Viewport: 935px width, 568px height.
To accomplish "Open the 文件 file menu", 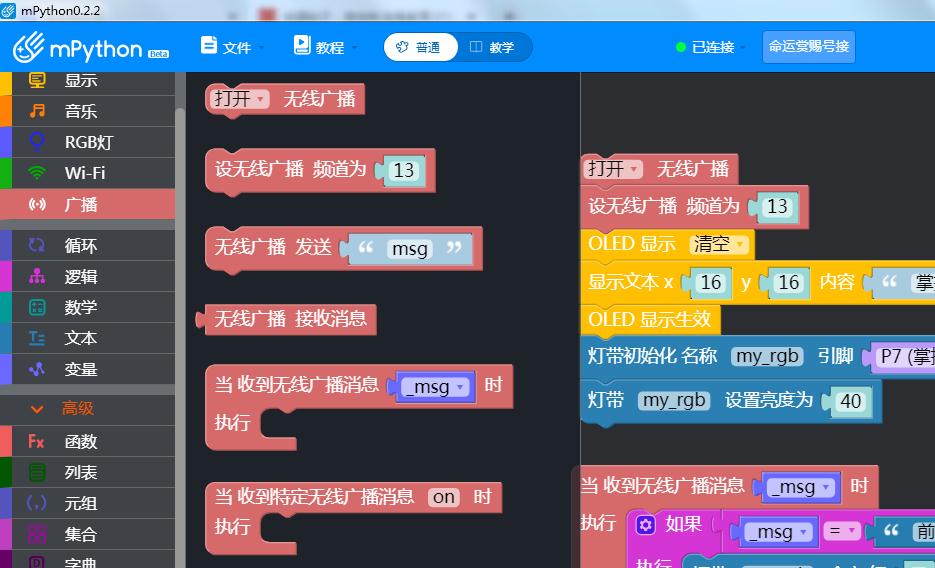I will coord(233,46).
